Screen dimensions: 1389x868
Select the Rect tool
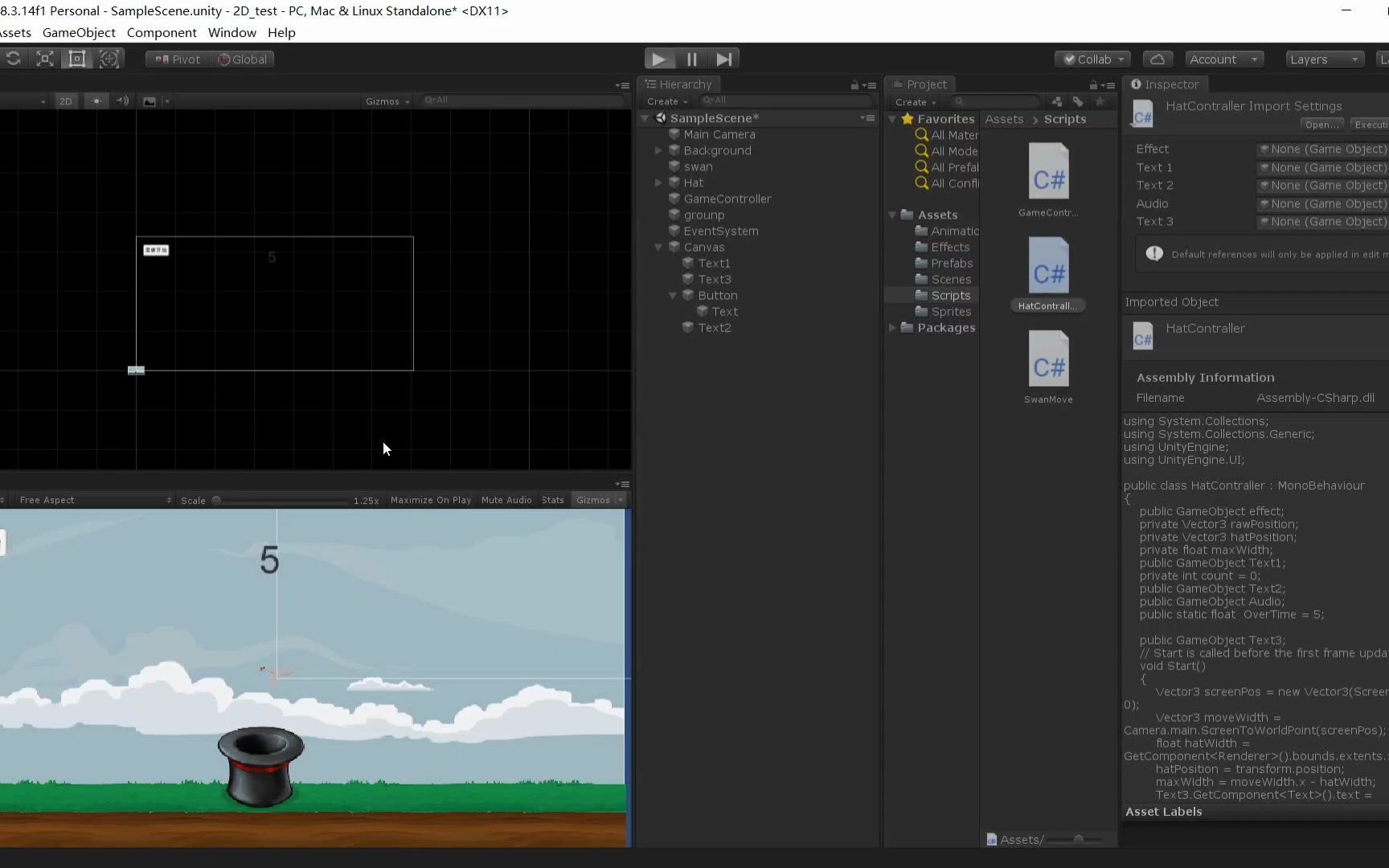[77, 58]
